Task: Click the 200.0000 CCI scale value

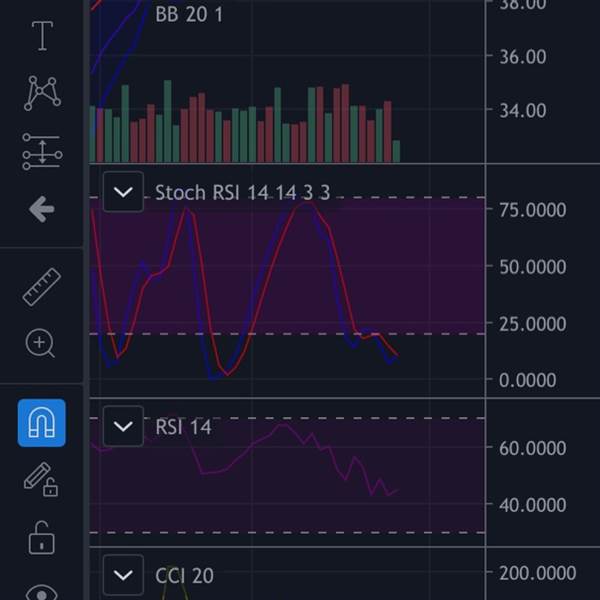Action: (x=538, y=573)
